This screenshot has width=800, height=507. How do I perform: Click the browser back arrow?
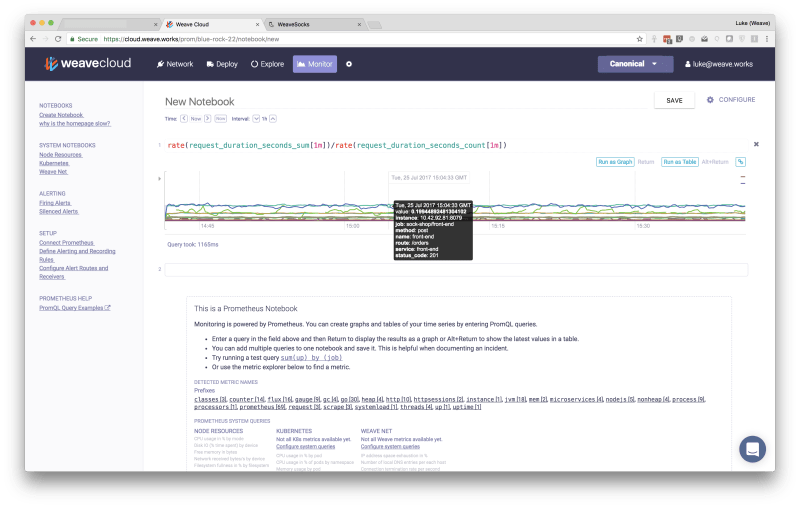tap(33, 39)
